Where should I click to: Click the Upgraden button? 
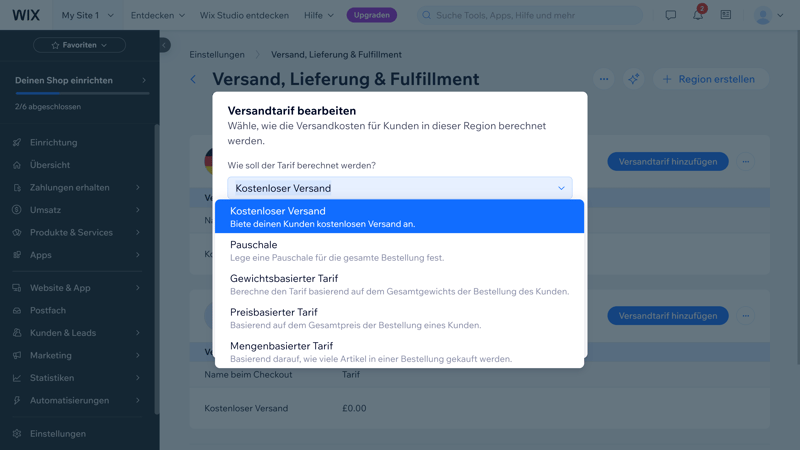click(x=372, y=15)
